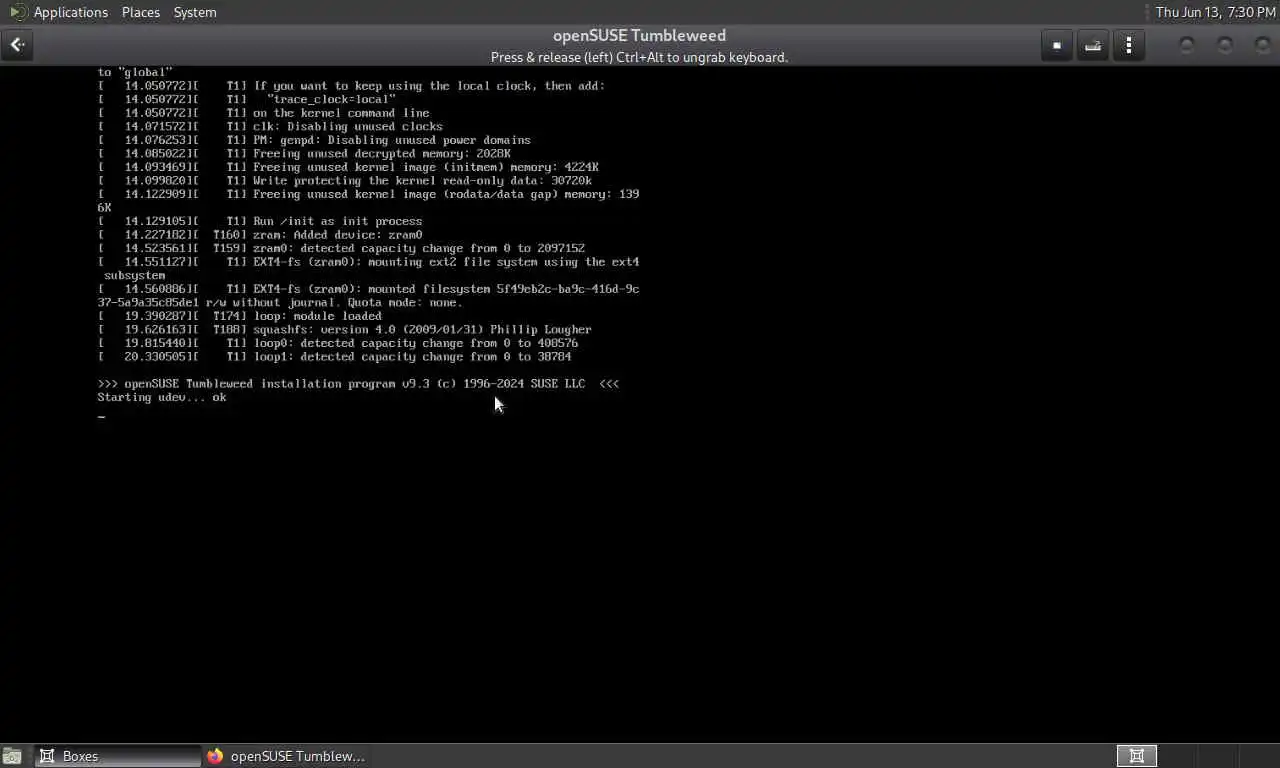
Task: Click the square stop icon in the Boxes header bar
Action: click(1057, 45)
